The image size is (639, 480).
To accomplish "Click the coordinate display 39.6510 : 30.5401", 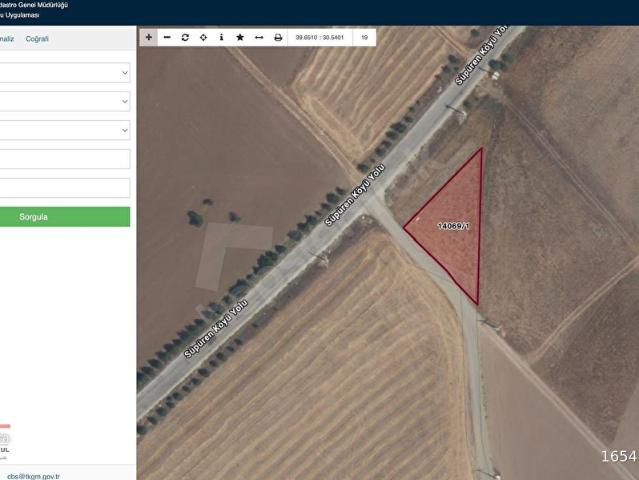I will pos(320,37).
